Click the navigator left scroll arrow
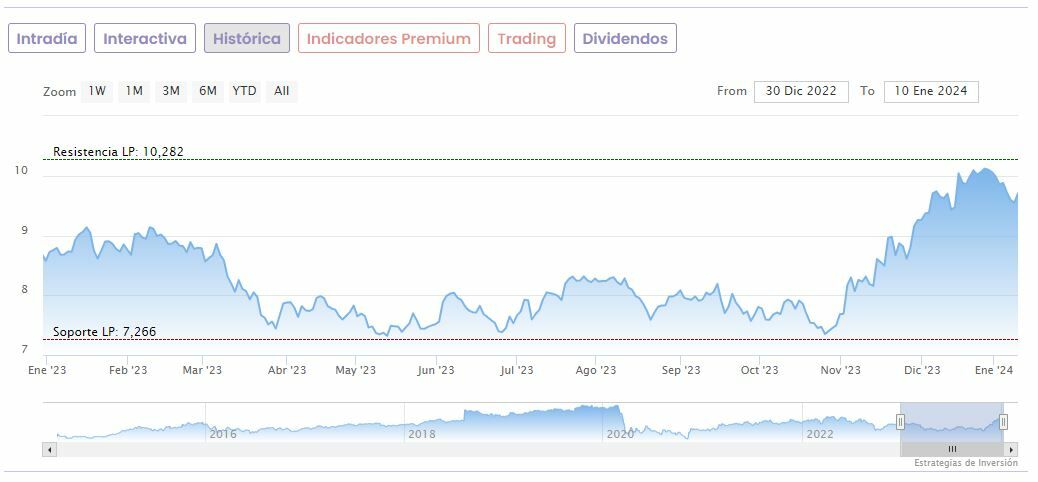This screenshot has height=482, width=1038. click(48, 450)
